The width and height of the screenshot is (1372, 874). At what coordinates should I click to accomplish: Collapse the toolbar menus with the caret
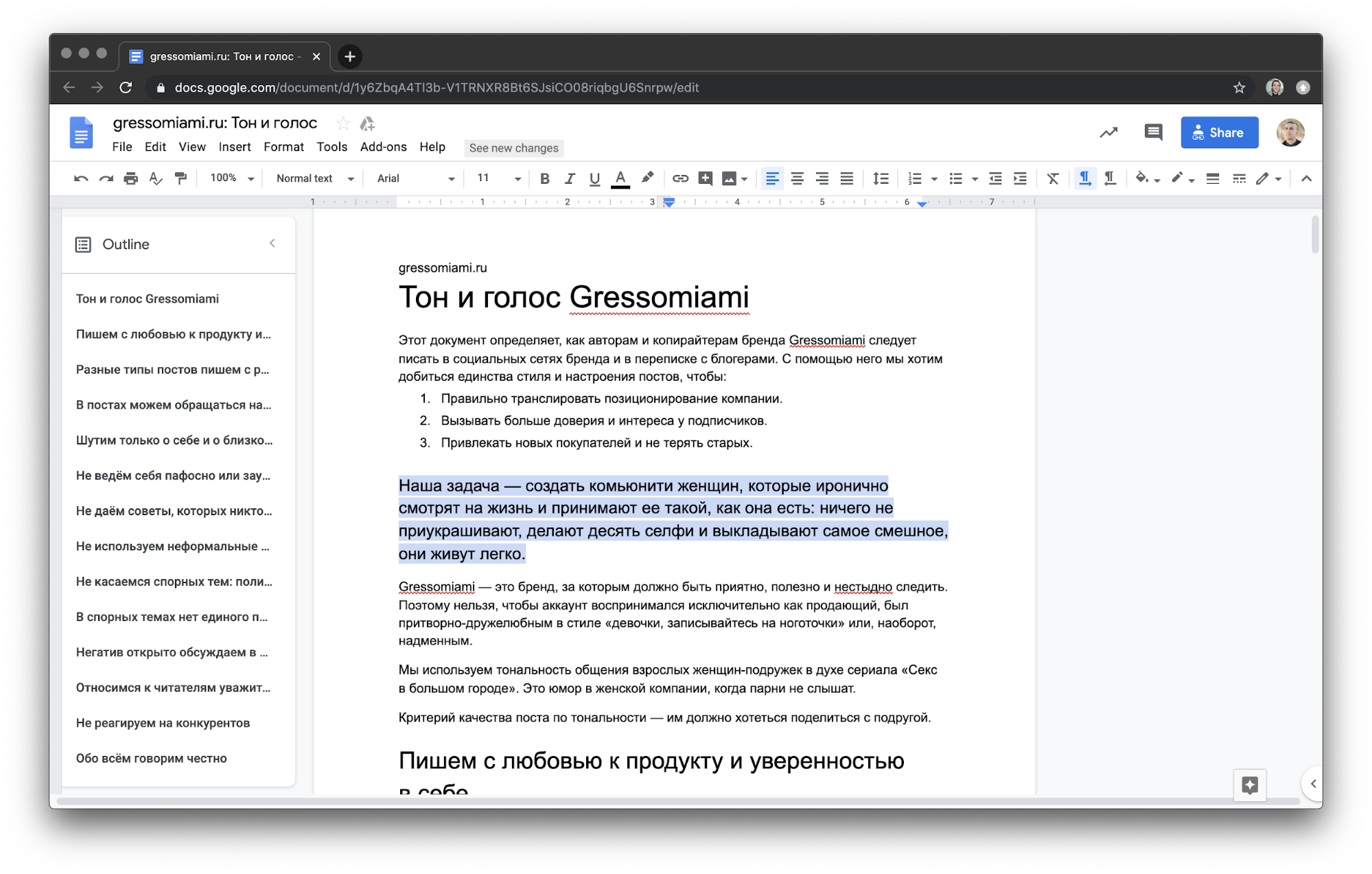click(x=1306, y=178)
